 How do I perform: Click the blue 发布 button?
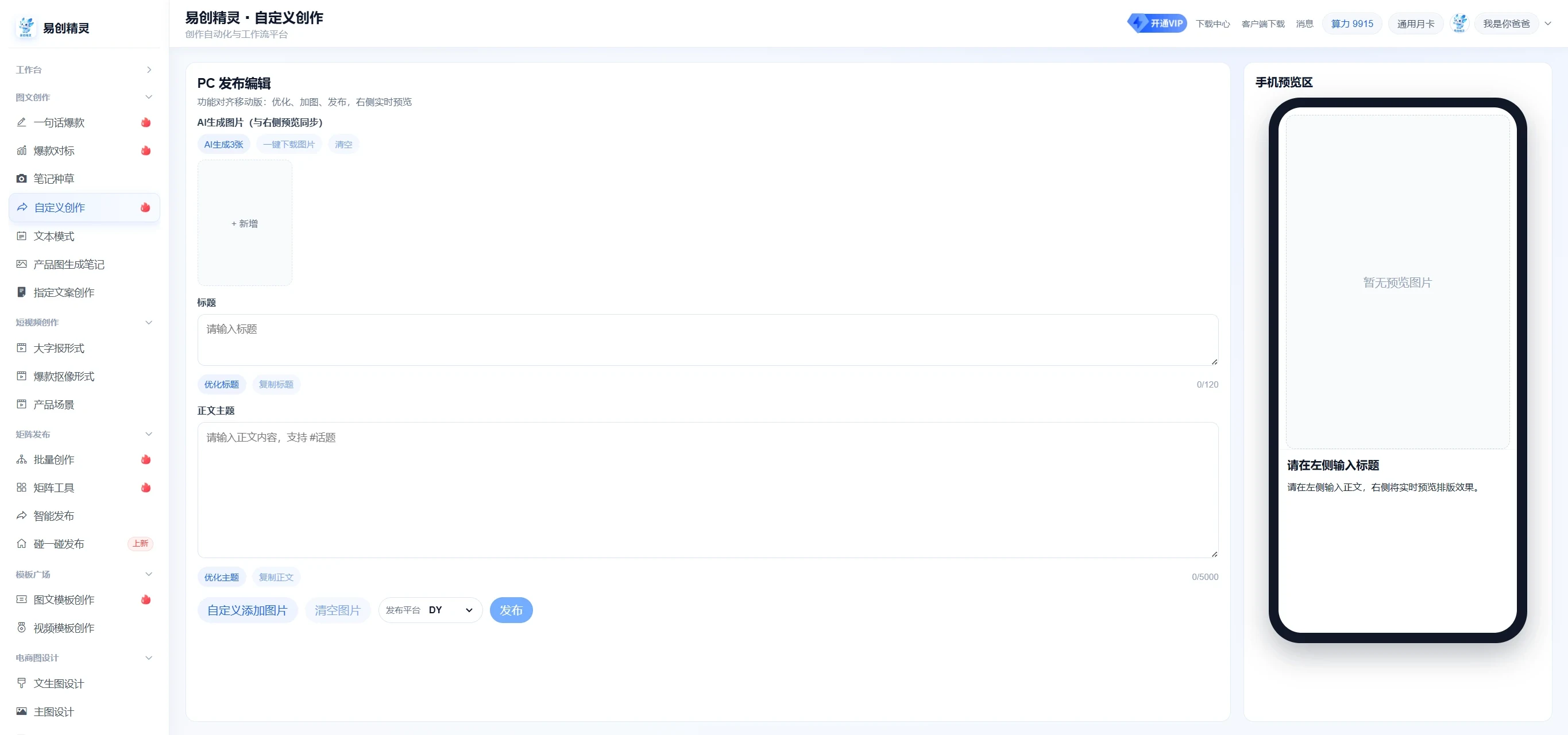[511, 610]
